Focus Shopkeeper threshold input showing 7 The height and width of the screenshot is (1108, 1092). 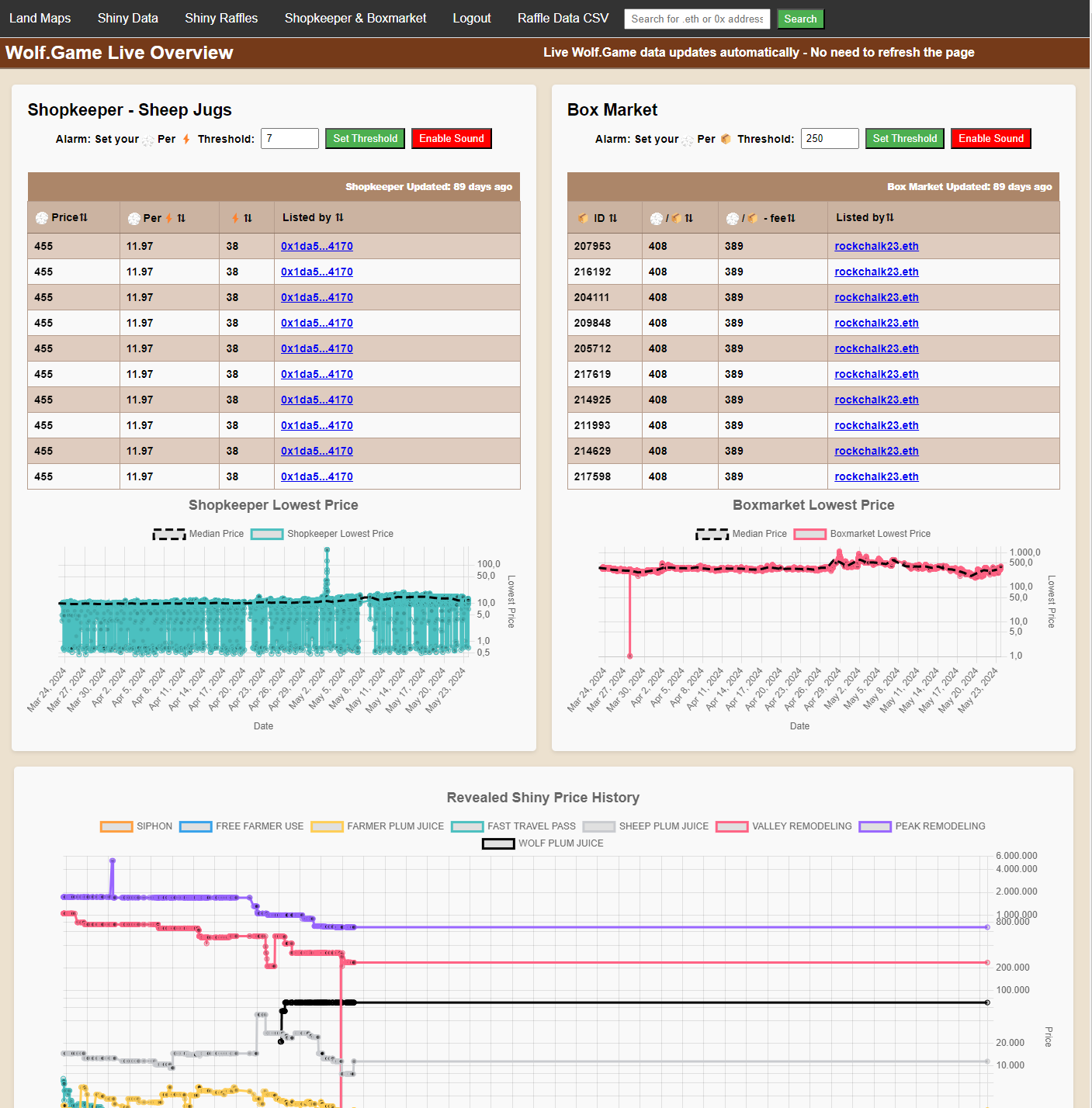tap(289, 138)
